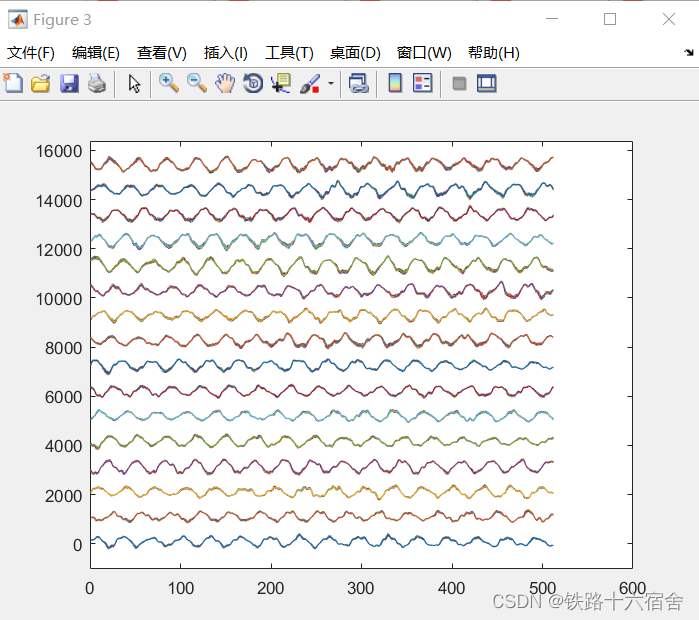Activate the Zoom In magnifier tool

[169, 83]
